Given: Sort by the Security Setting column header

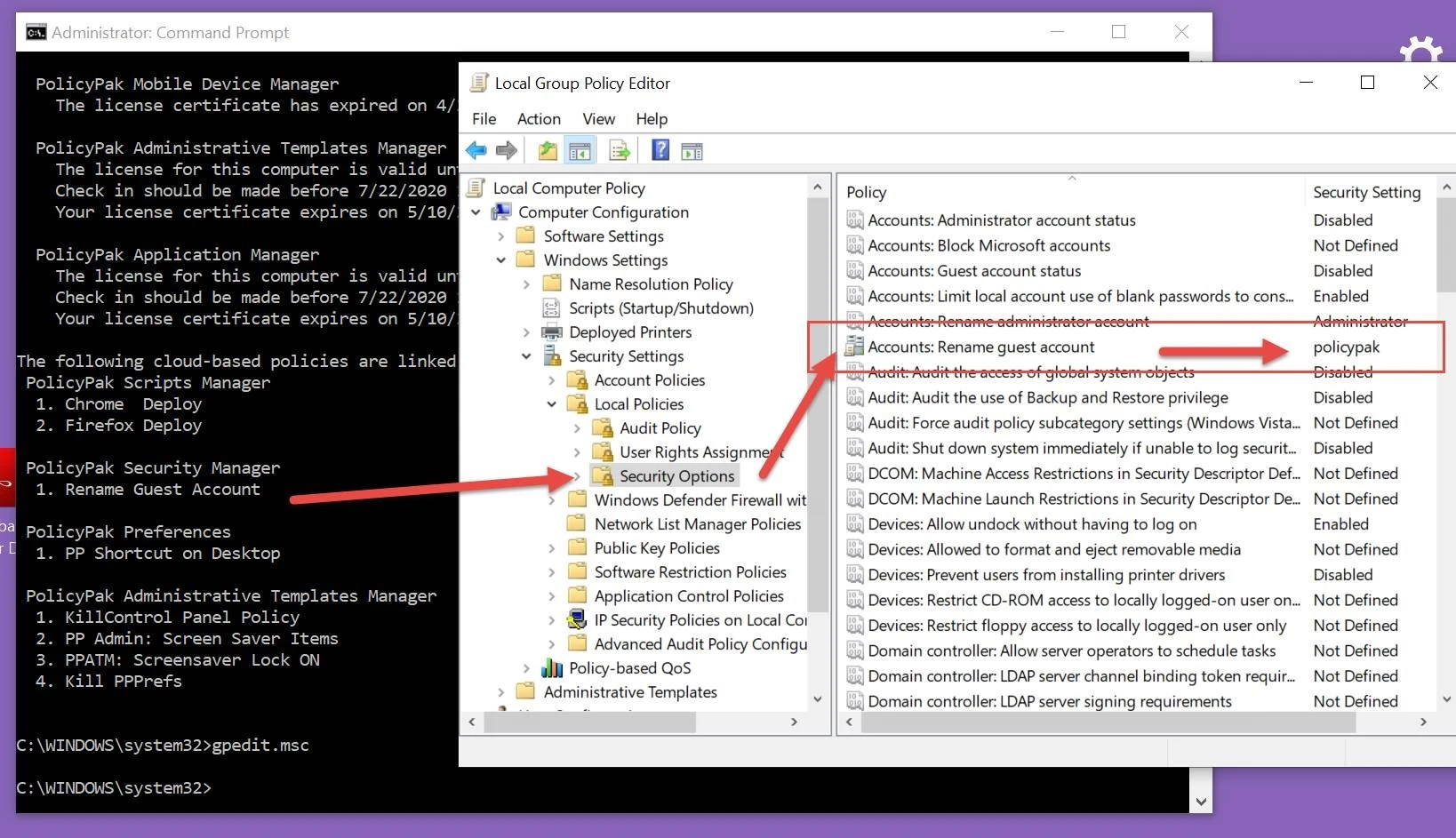Looking at the screenshot, I should pos(1366,193).
